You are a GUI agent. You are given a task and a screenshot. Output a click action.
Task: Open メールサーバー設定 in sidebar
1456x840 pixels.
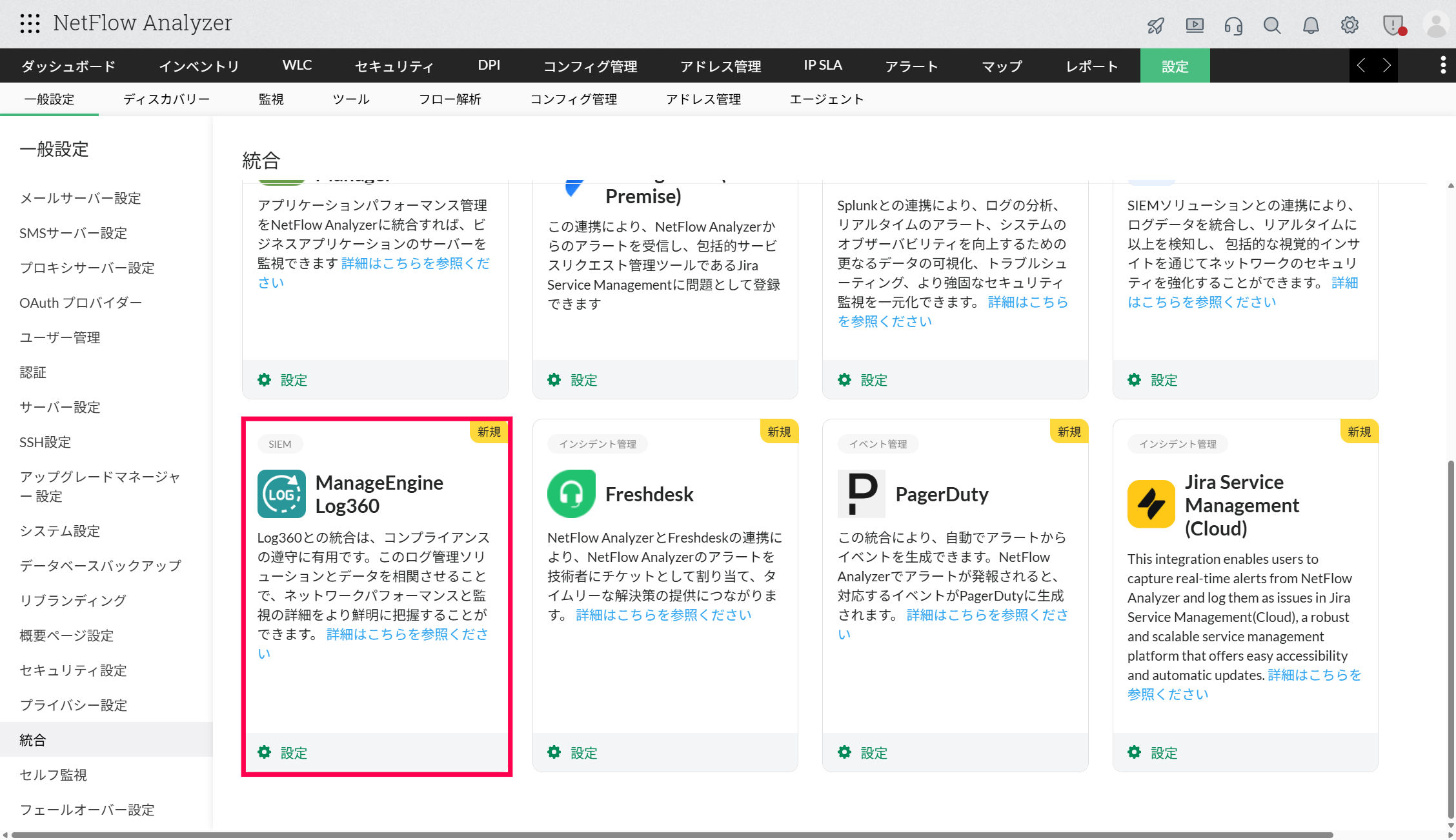[81, 198]
